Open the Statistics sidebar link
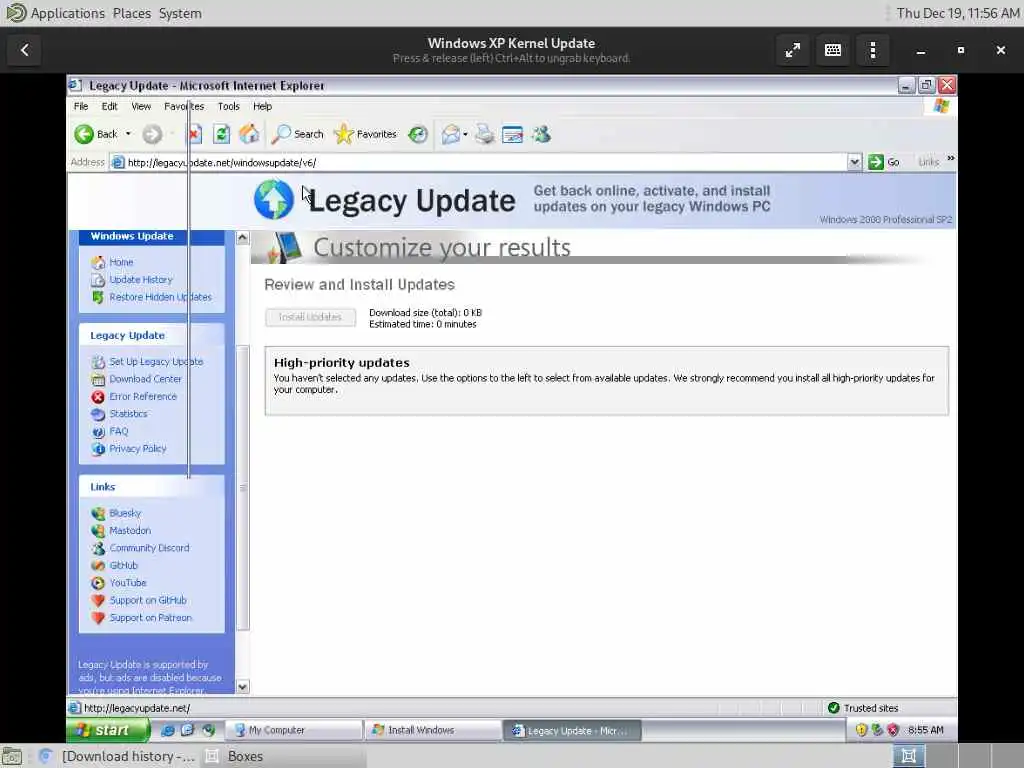 129,414
